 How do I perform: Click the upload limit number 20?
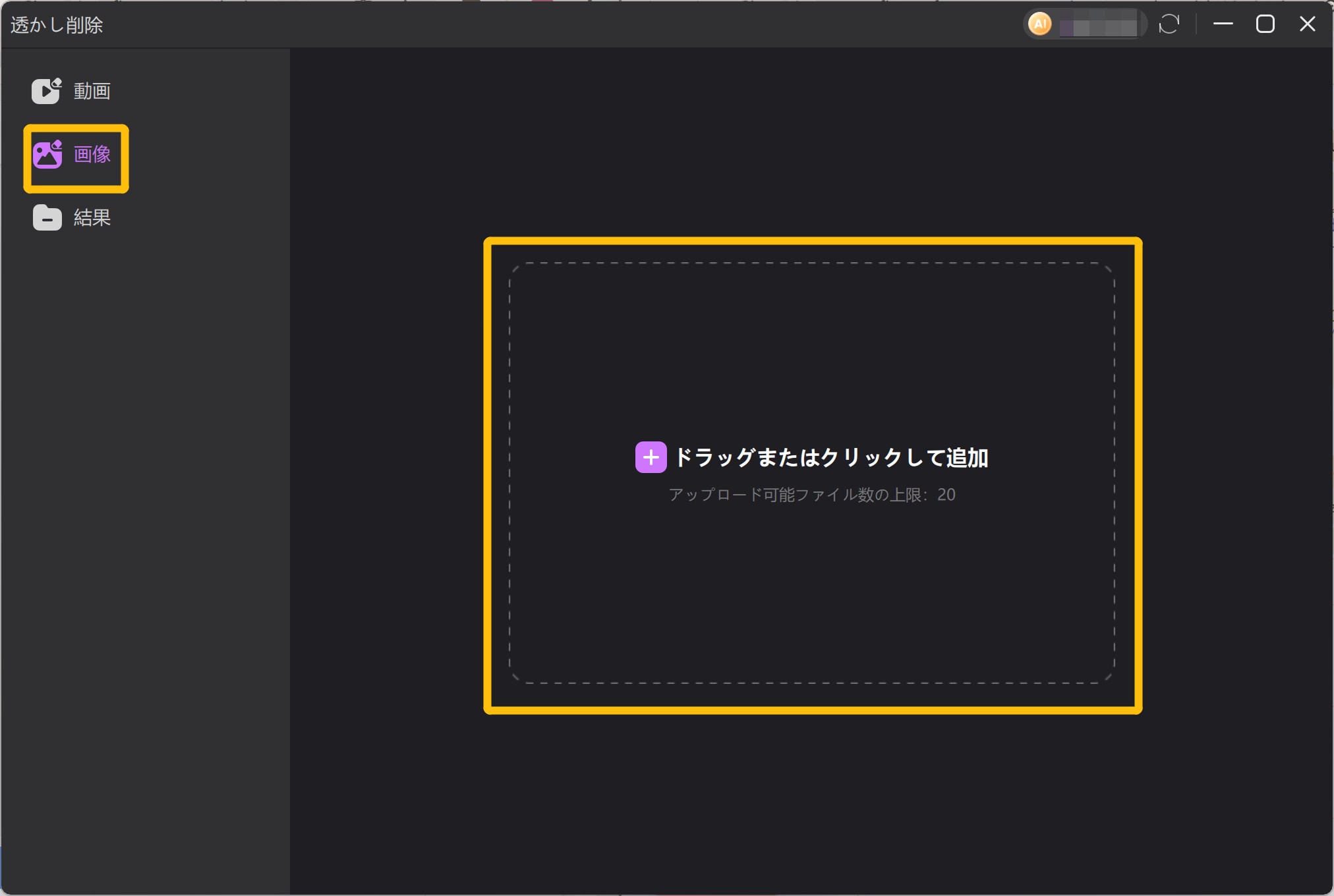(946, 495)
